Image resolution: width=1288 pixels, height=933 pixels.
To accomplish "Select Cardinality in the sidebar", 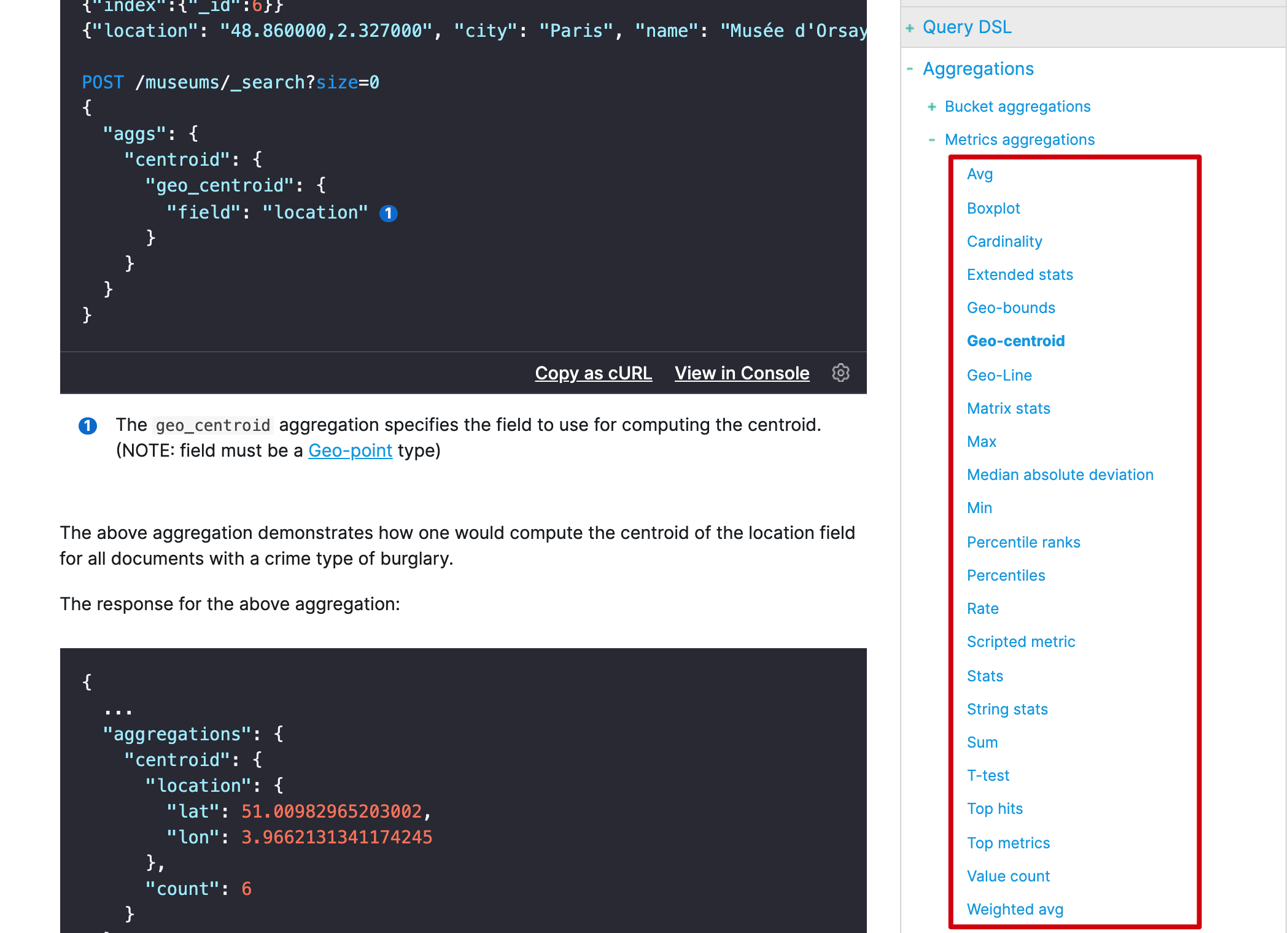I will 1004,242.
